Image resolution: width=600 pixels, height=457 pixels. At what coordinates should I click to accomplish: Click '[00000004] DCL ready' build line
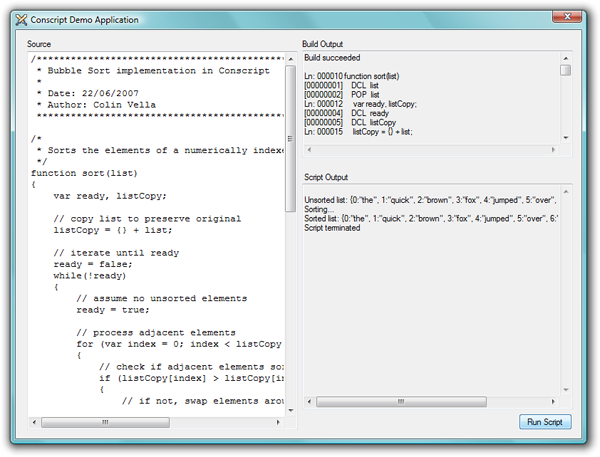(346, 113)
